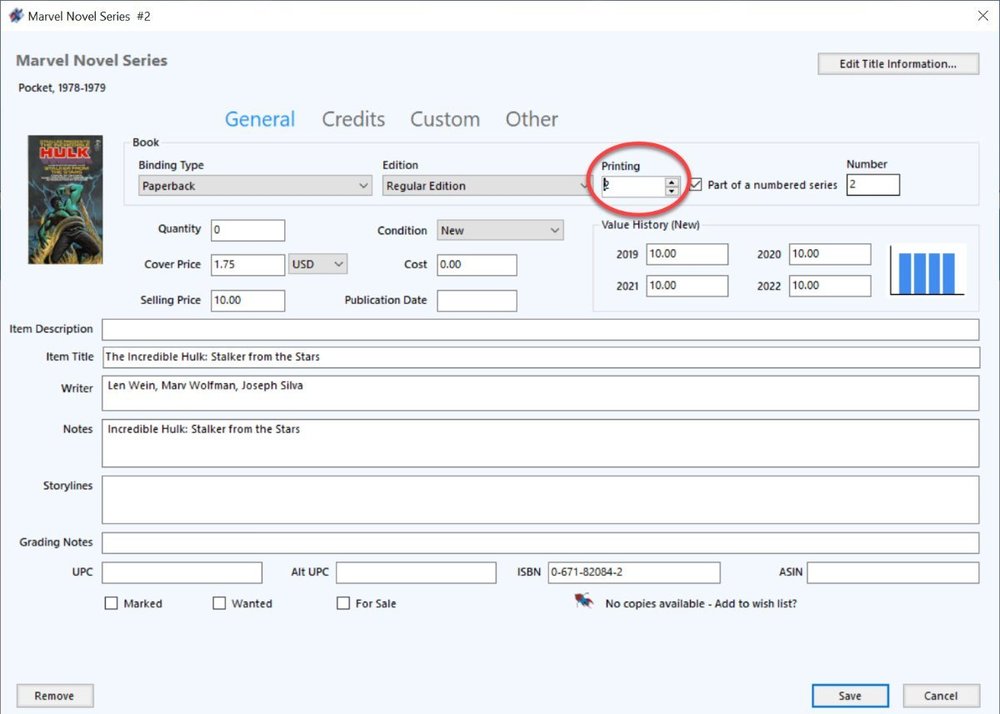Enable the For Sale checkbox

click(x=343, y=603)
